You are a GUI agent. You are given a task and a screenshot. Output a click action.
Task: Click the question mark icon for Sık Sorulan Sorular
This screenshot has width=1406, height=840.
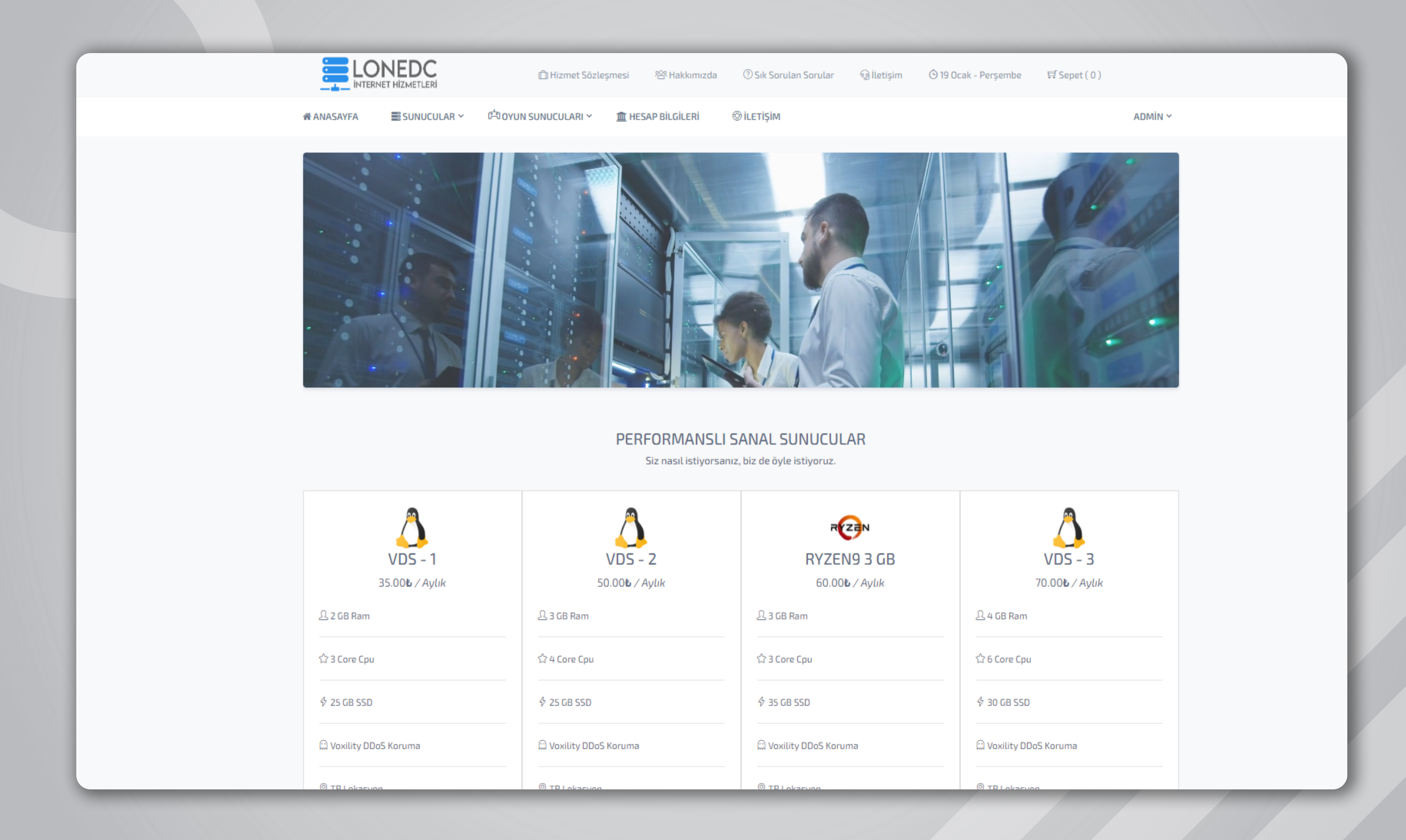[x=747, y=75]
